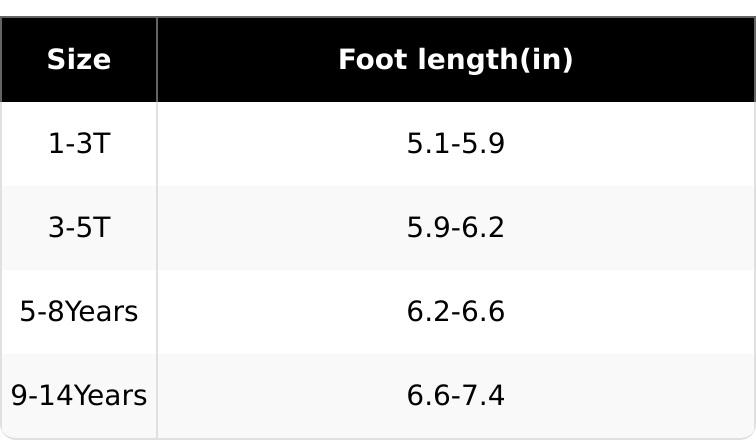
Task: Select the 9-14Years size cell
Action: 79,396
